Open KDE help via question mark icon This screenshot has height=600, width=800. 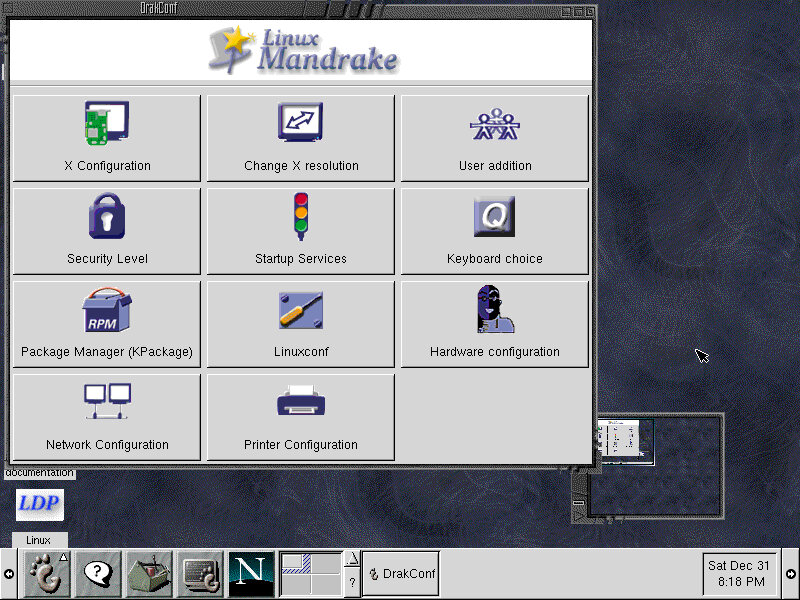pos(97,573)
